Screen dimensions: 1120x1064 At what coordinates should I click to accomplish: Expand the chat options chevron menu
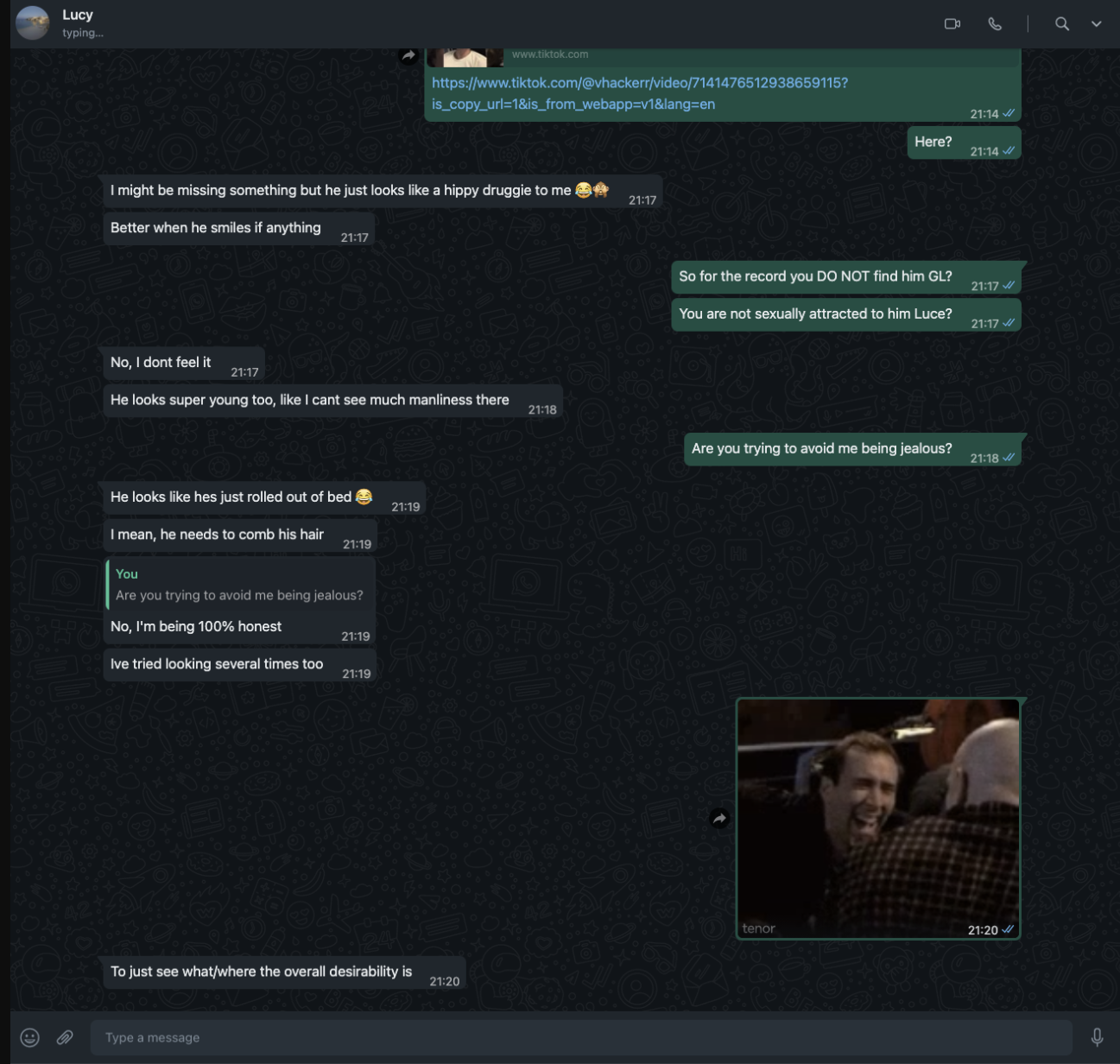(1096, 24)
